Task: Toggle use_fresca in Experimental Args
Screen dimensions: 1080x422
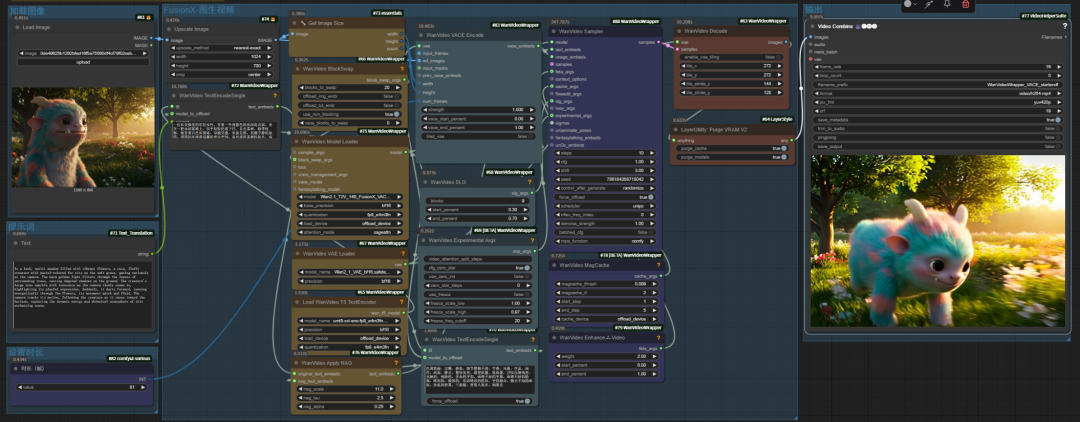Action: coord(478,294)
